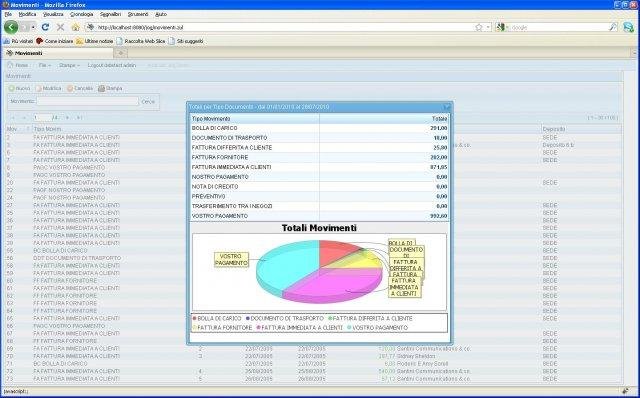Open the browser File menu
This screenshot has width=640, height=398.
(8, 14)
